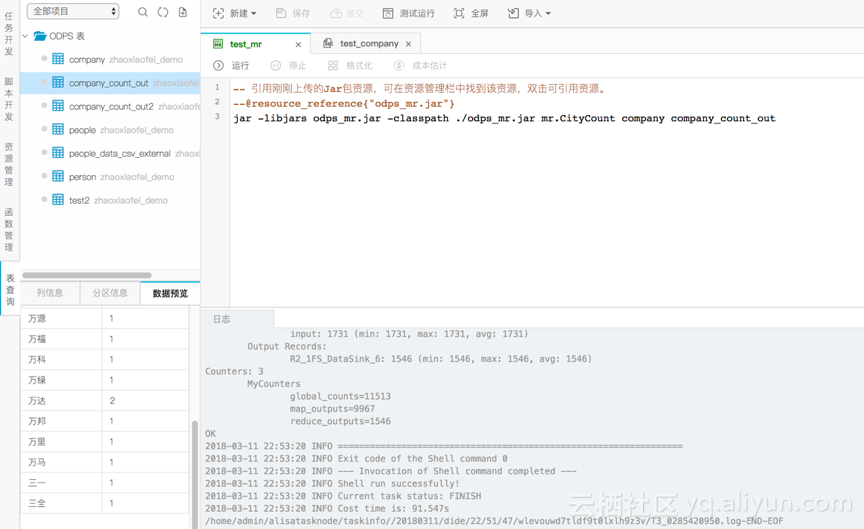
Task: Click table icon next to people_data_csv_external
Action: (x=58, y=153)
